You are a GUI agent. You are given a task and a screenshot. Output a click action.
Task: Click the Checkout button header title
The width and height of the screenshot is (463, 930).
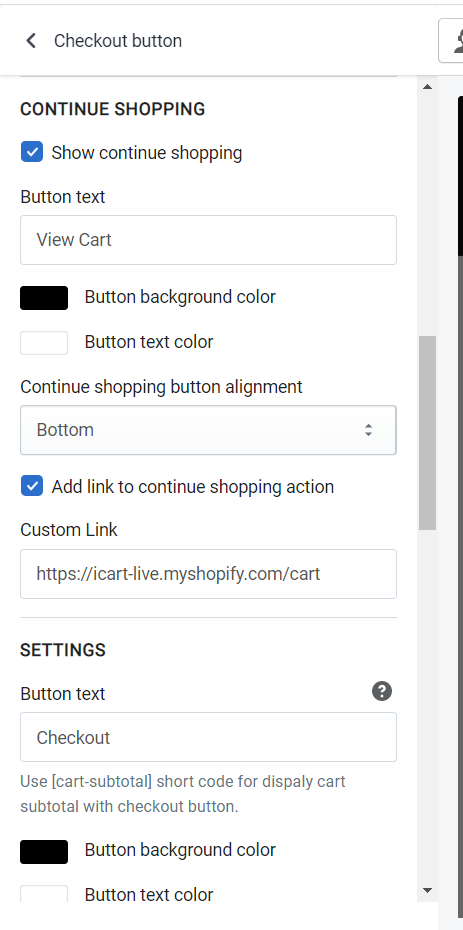tap(118, 41)
